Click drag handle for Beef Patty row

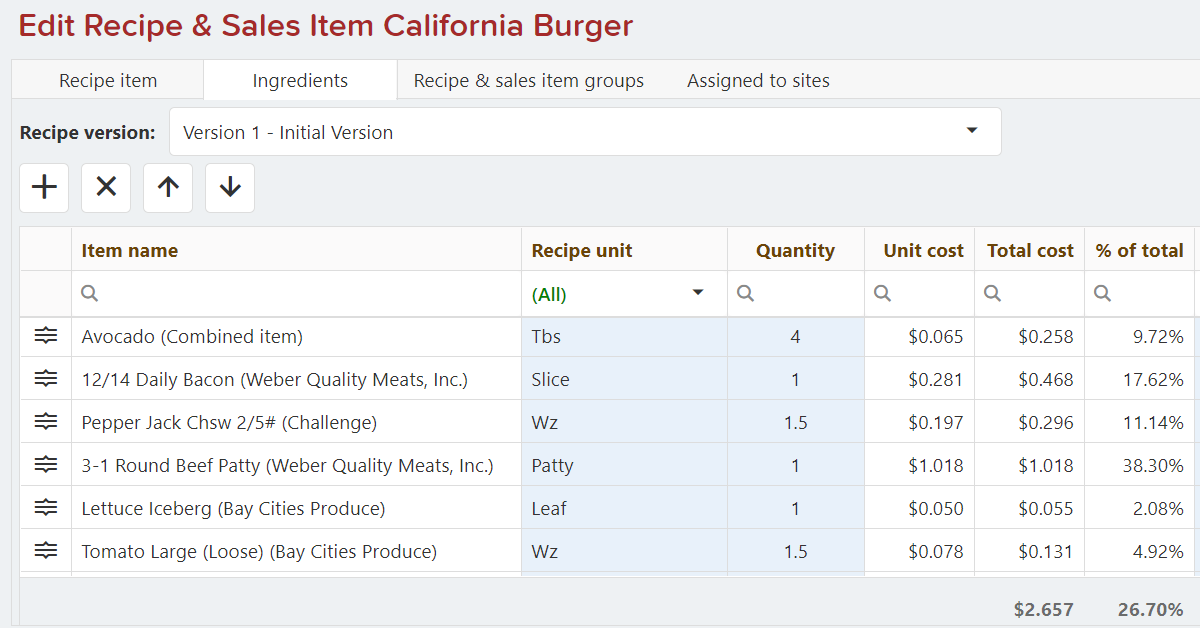click(46, 466)
